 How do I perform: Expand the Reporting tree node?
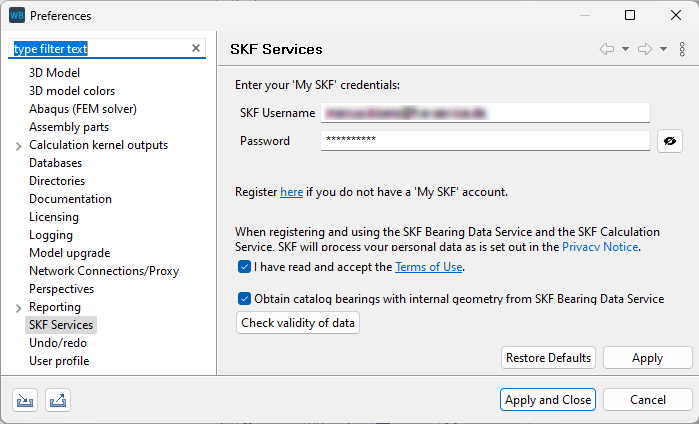(18, 308)
